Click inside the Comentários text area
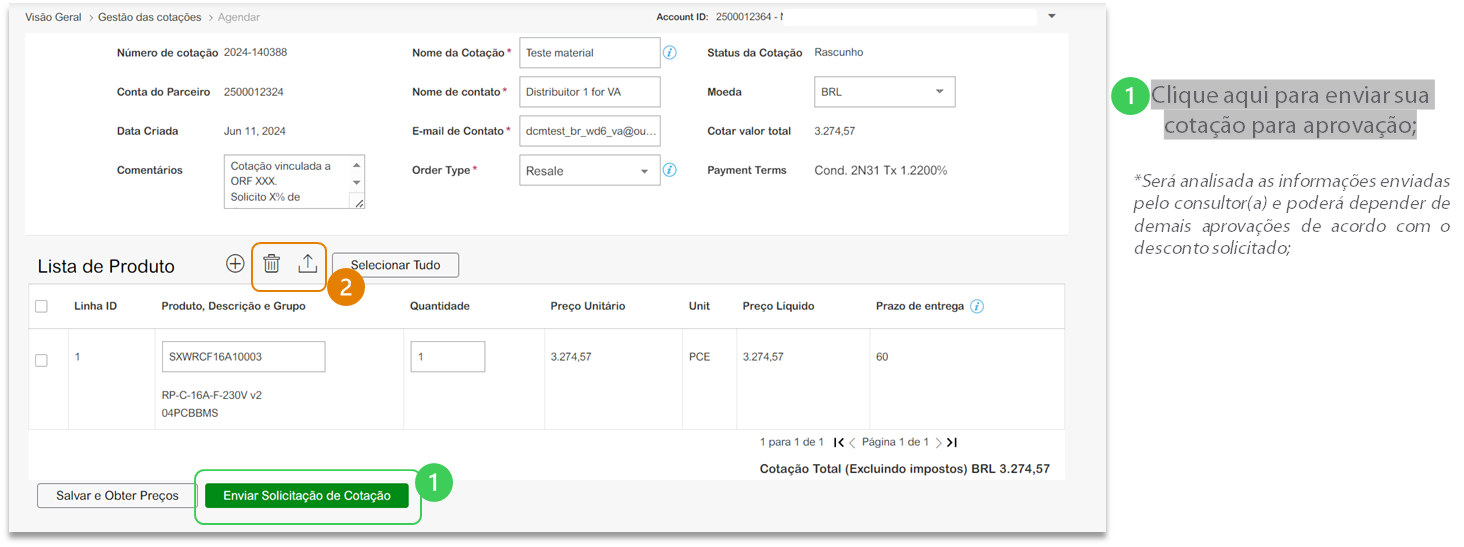The image size is (1464, 547). [x=294, y=182]
